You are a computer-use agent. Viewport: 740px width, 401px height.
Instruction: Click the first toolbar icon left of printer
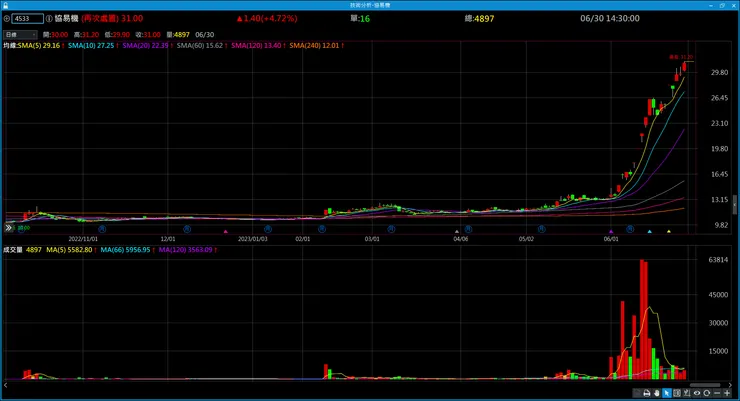click(637, 393)
